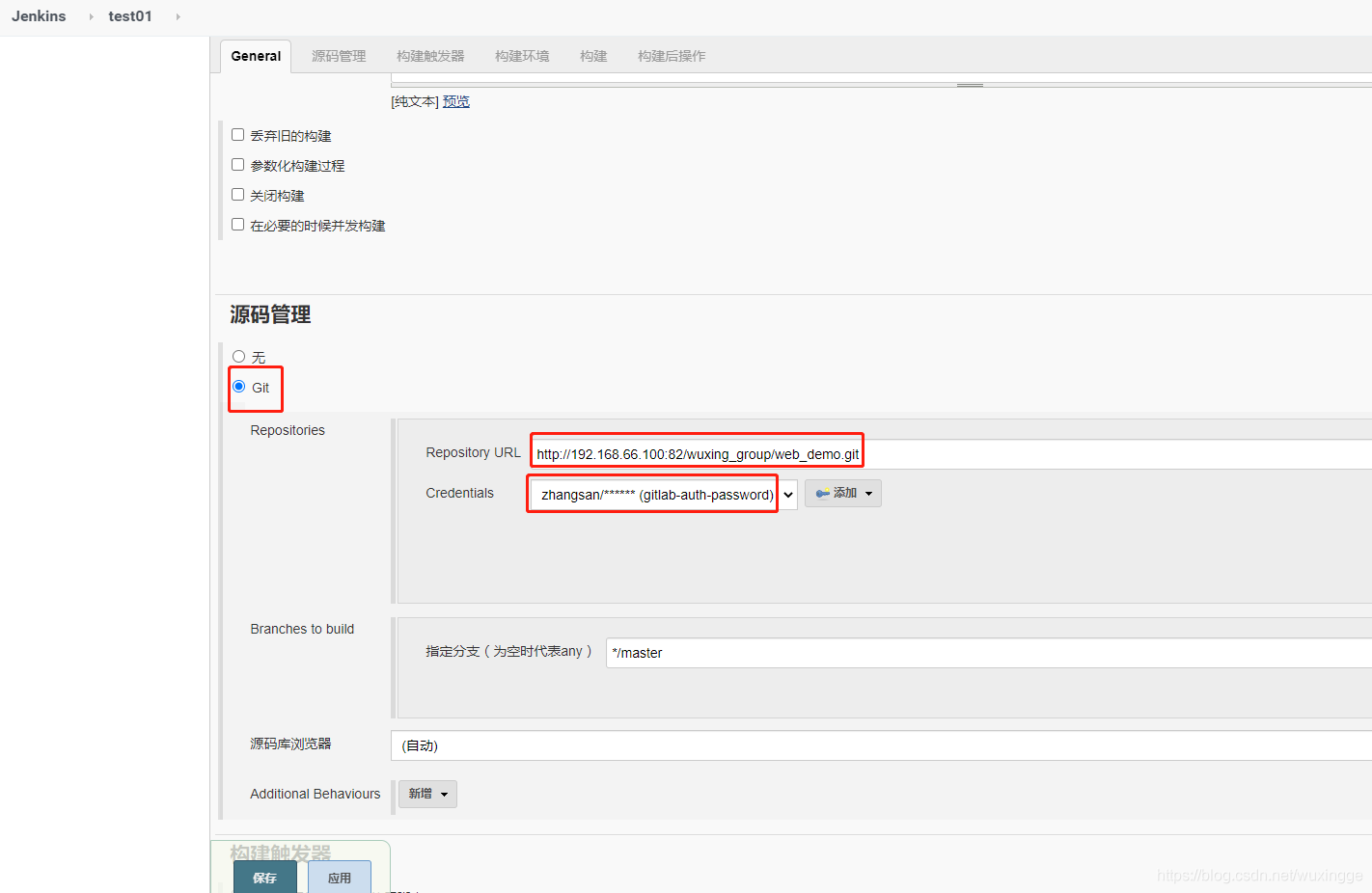Click the Repositories label

[x=288, y=430]
